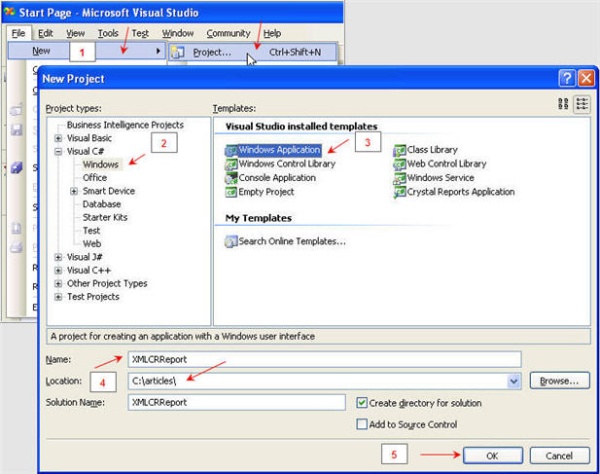The width and height of the screenshot is (600, 474).
Task: Expand the Other Project Types node
Action: [x=58, y=283]
